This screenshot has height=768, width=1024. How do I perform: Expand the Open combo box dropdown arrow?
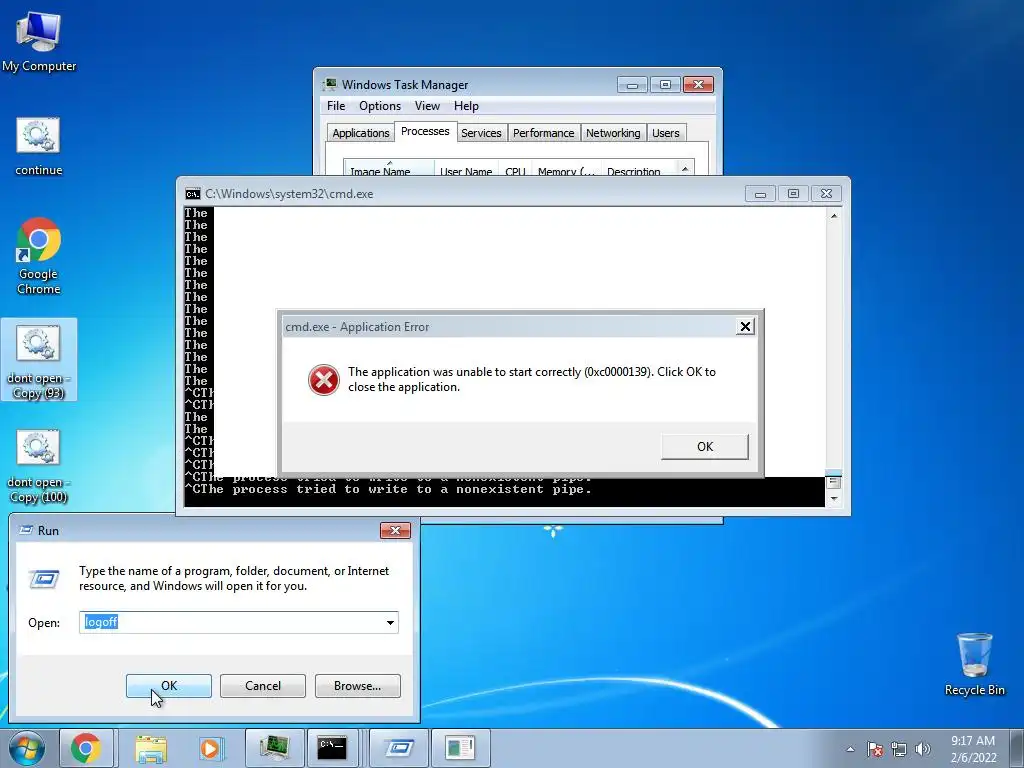pos(391,622)
